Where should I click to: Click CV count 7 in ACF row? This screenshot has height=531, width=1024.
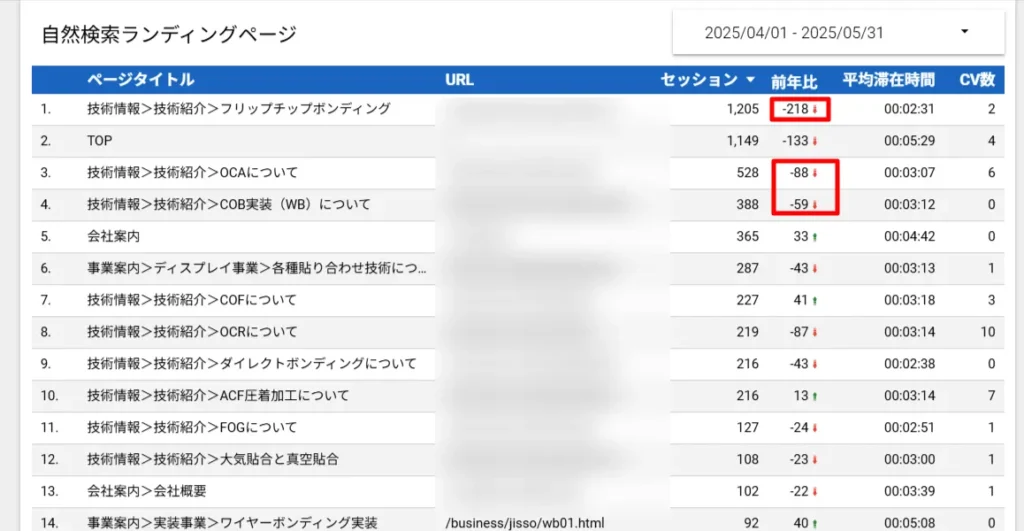[991, 395]
